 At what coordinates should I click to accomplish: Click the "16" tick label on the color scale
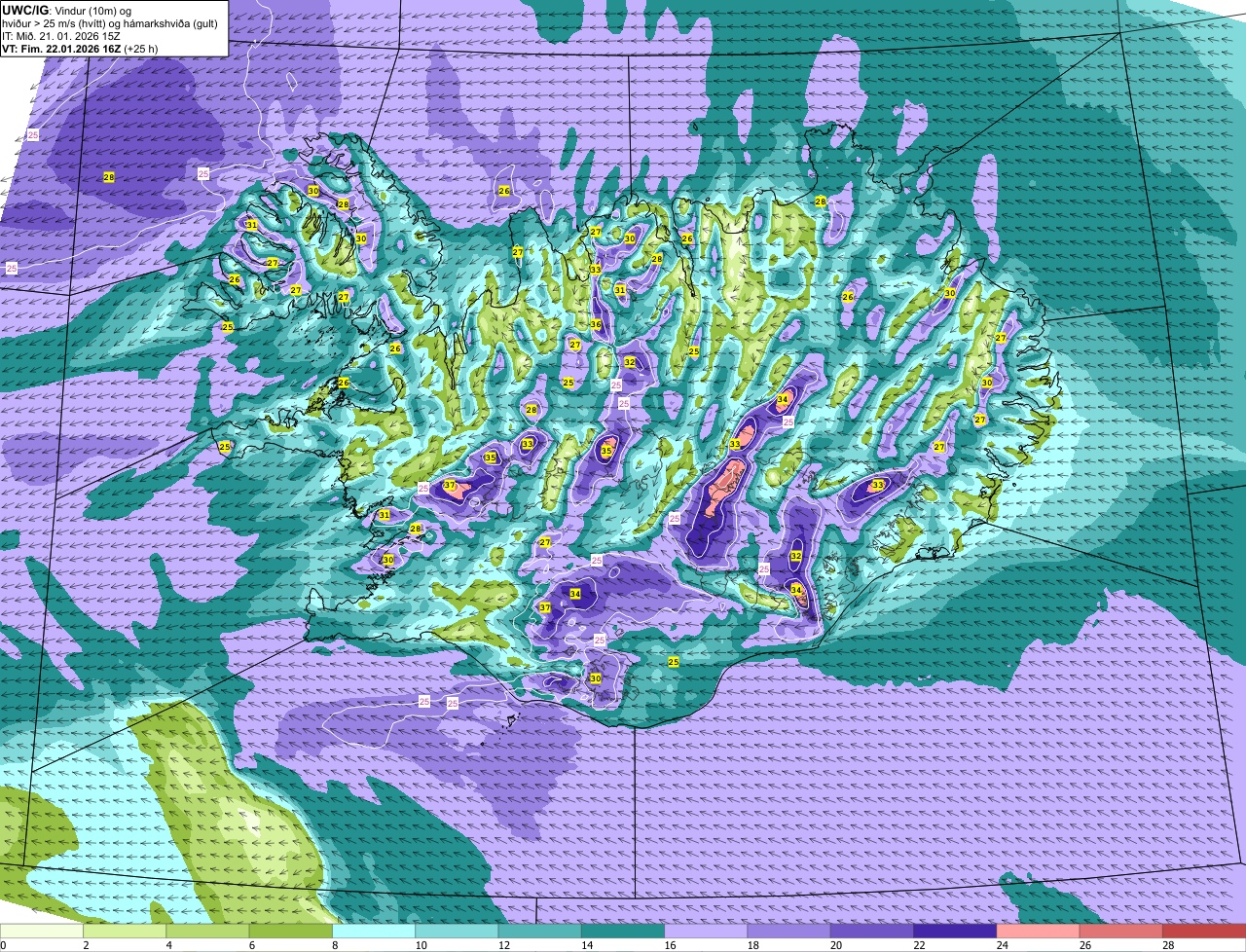670,945
